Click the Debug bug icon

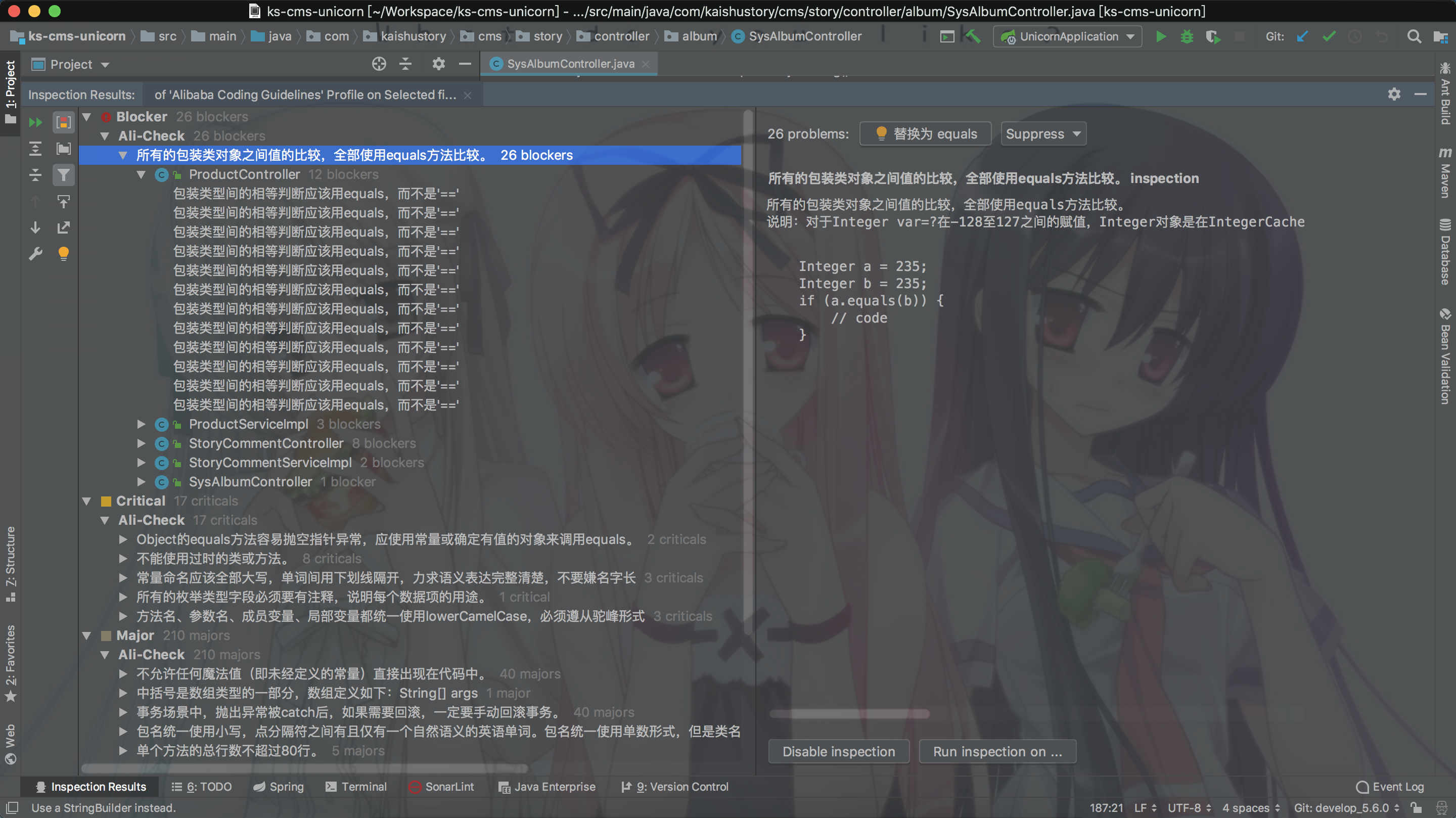coord(1187,37)
